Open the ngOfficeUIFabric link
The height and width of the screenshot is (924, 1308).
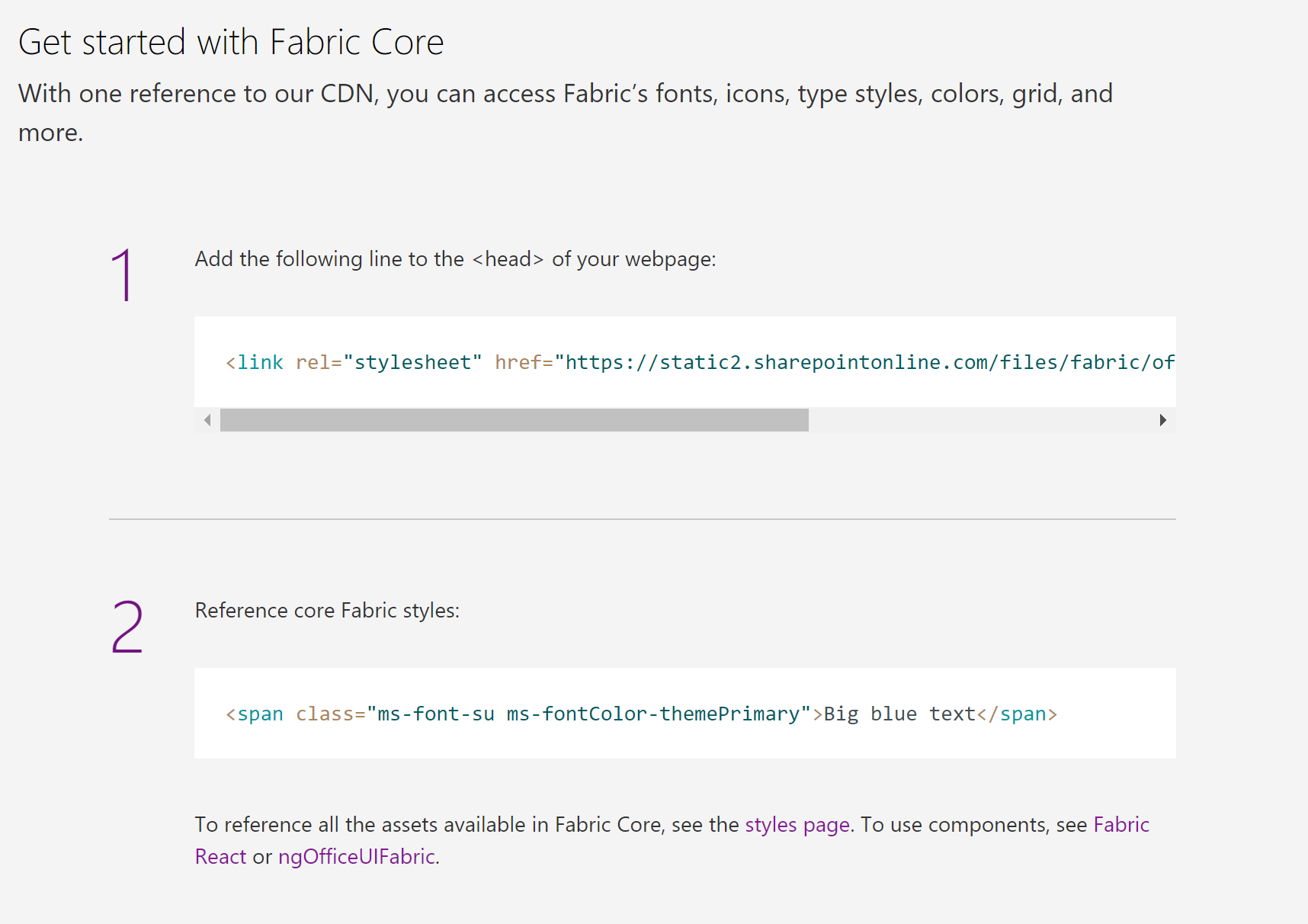[357, 857]
